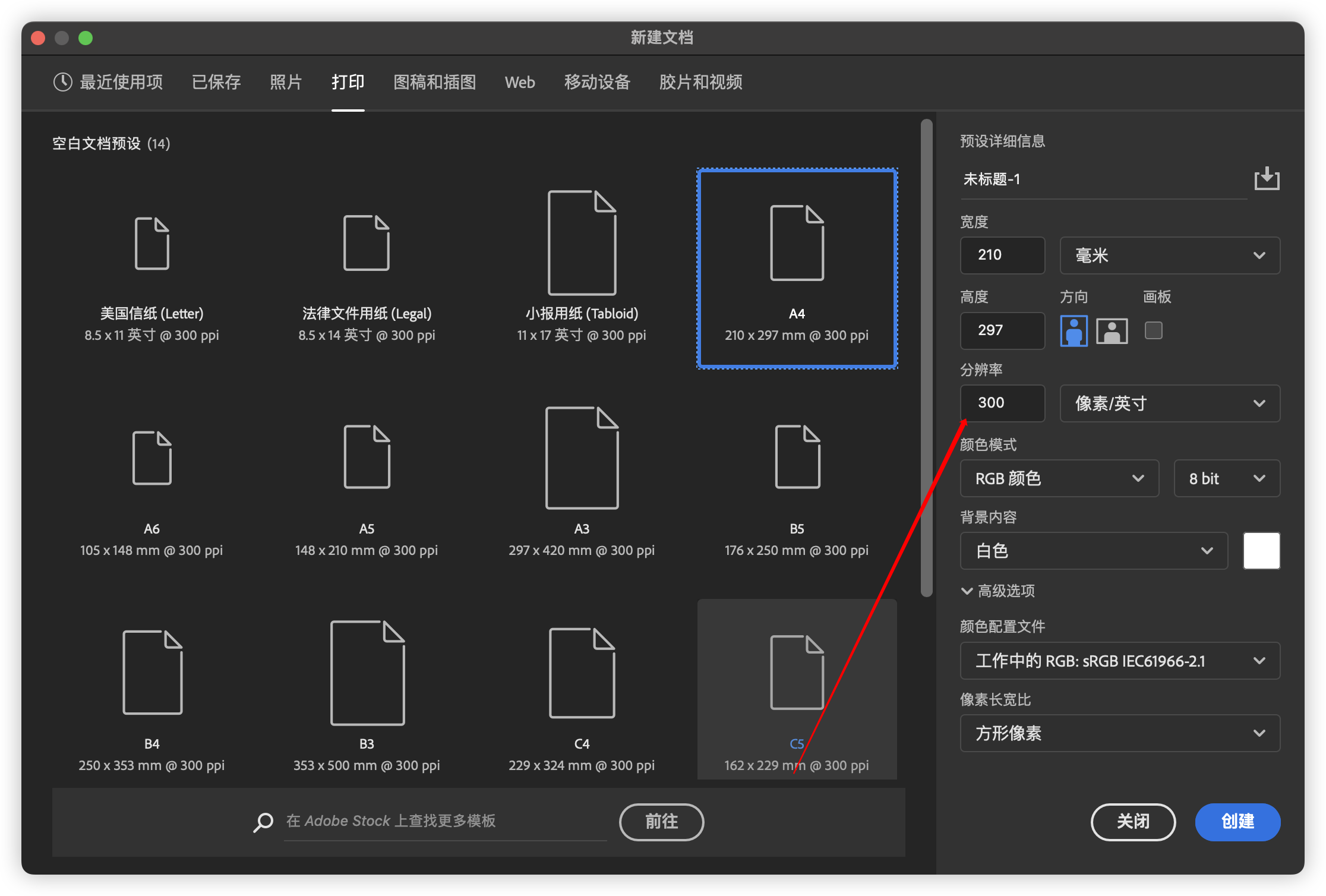Select the B3 preset document icon
This screenshot has width=1326, height=896.
(x=367, y=673)
